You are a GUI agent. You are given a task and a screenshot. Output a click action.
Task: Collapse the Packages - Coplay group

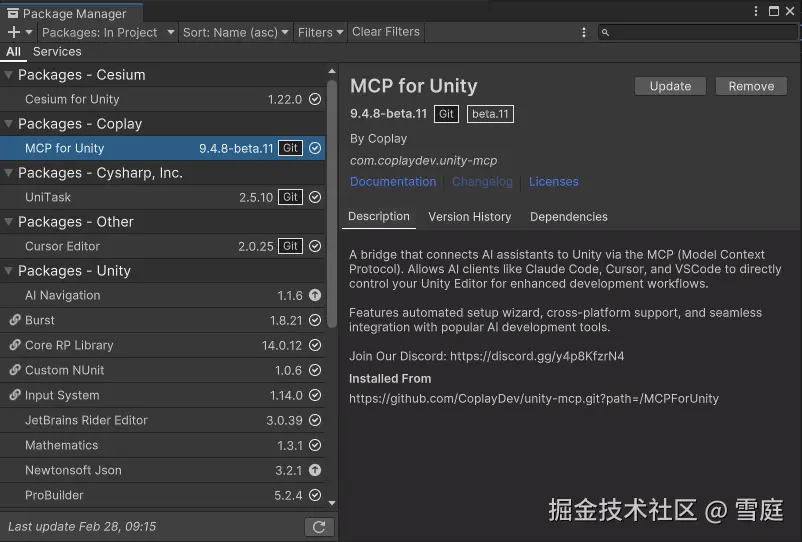[8, 124]
